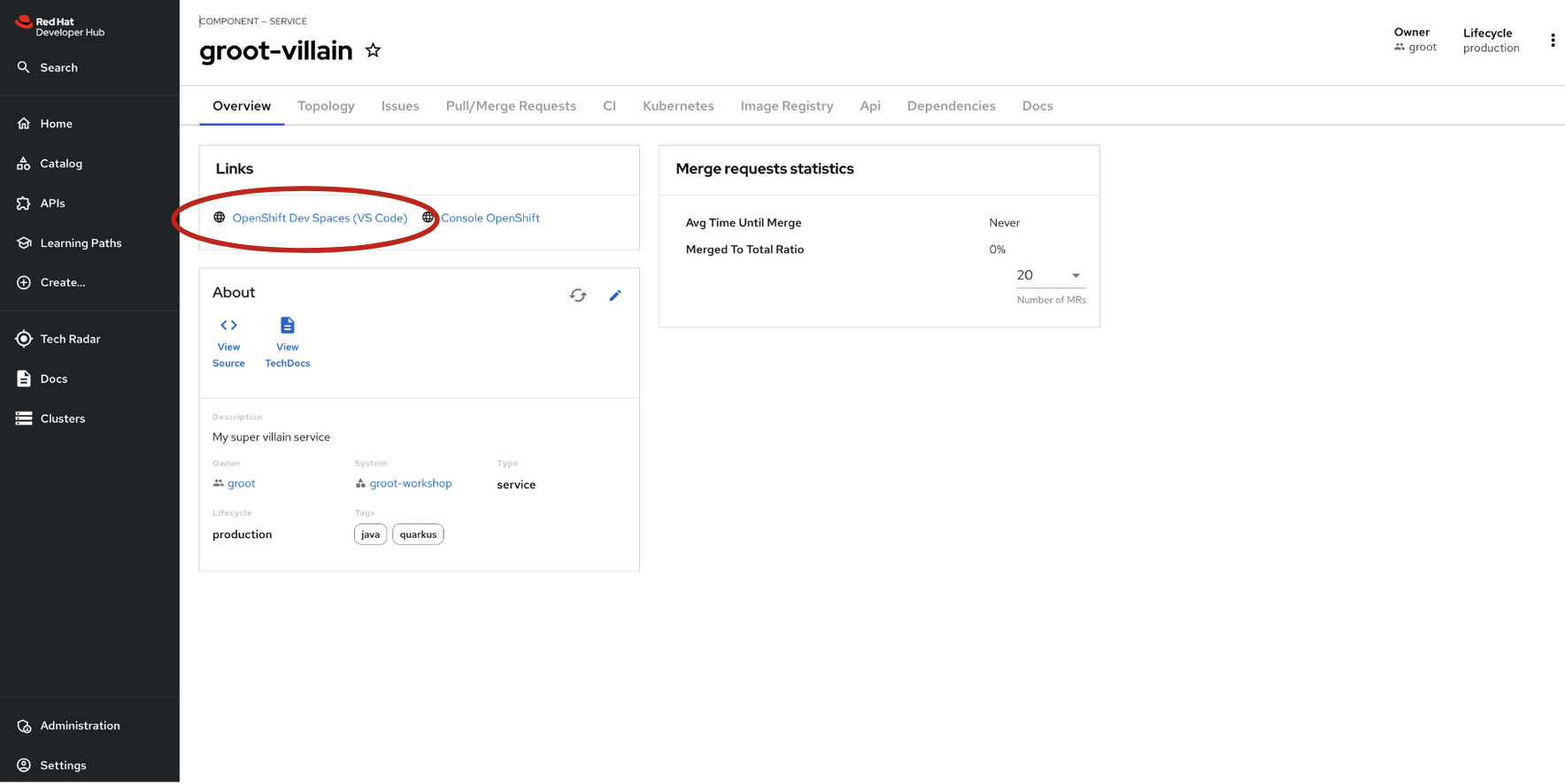Star groot-villain as a favorite
The width and height of the screenshot is (1565, 784).
[373, 50]
